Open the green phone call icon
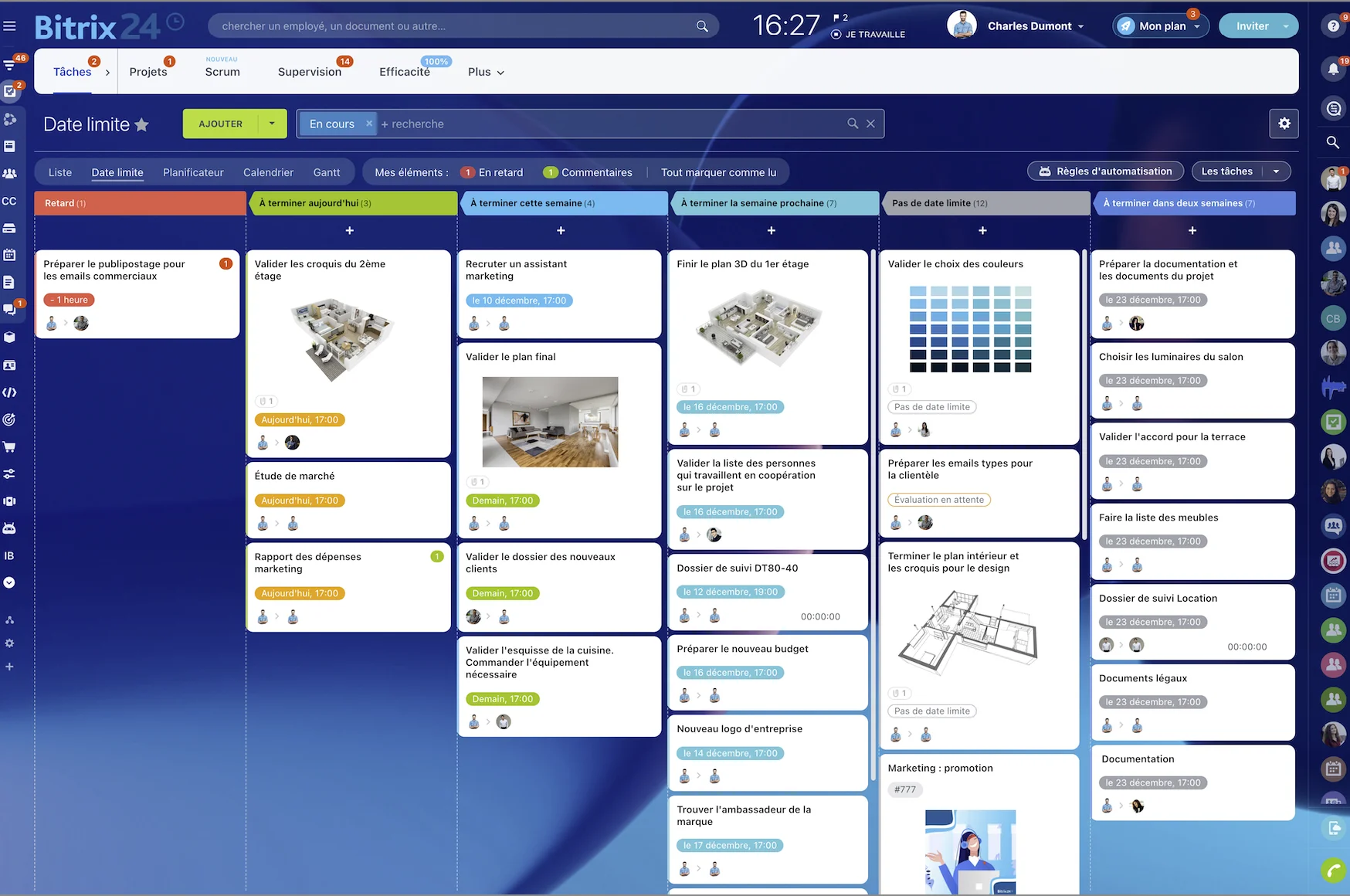 pos(1333,871)
